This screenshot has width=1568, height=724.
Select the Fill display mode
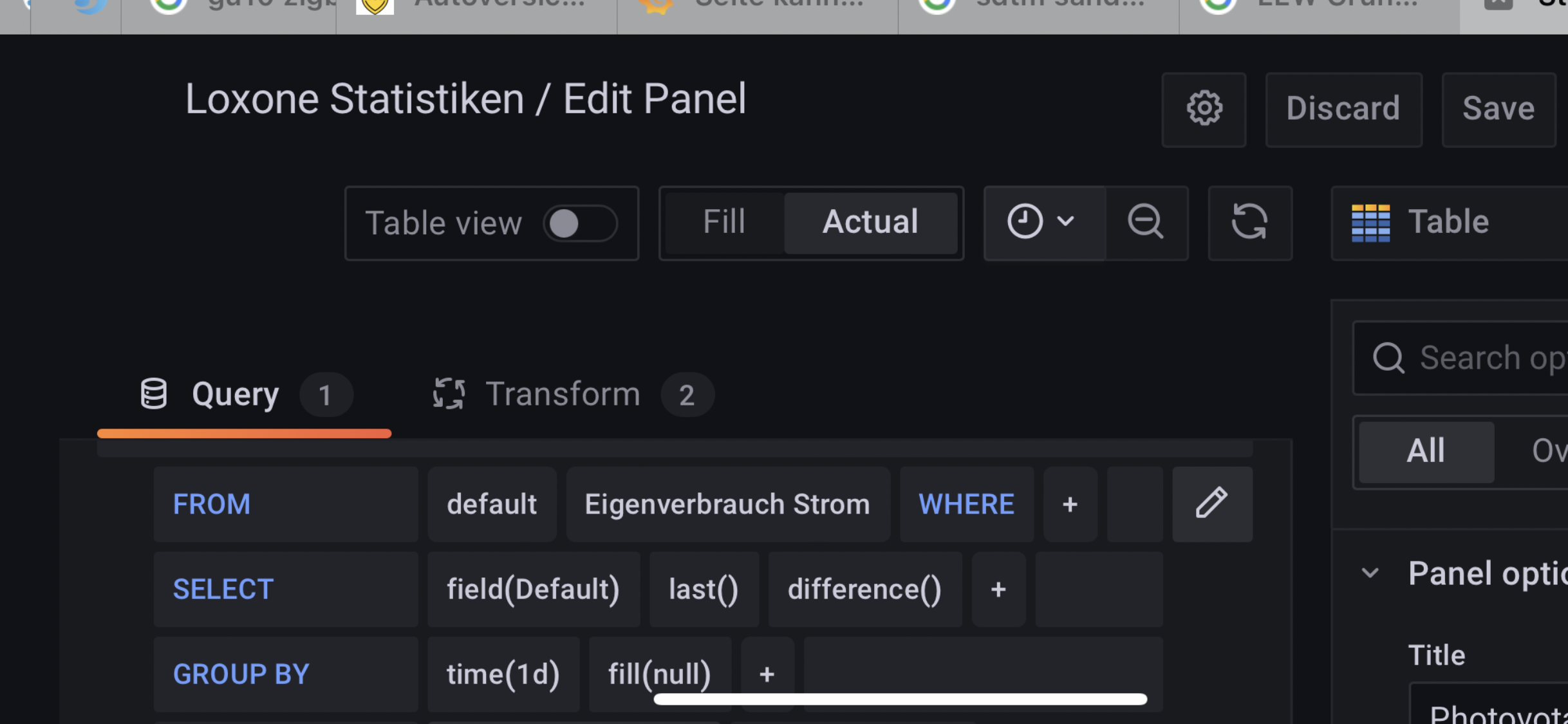(724, 223)
